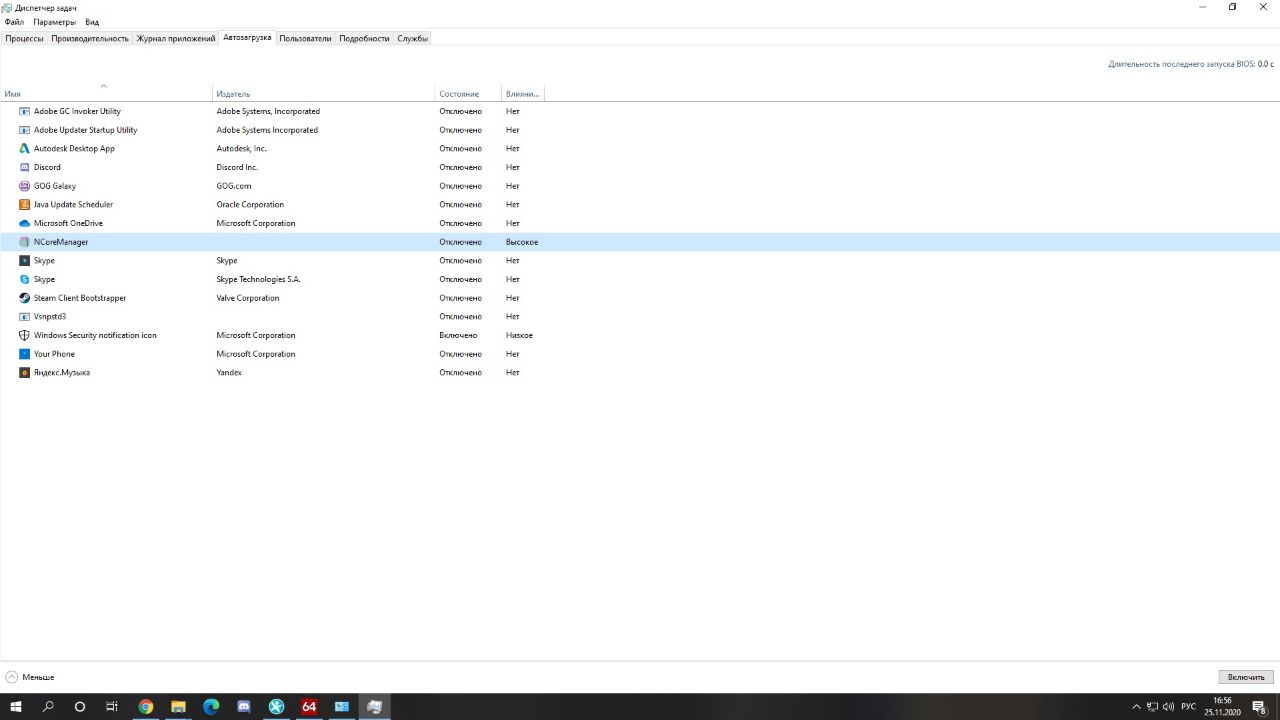This screenshot has width=1280, height=720.
Task: Sort by the Издатель column header
Action: click(324, 94)
